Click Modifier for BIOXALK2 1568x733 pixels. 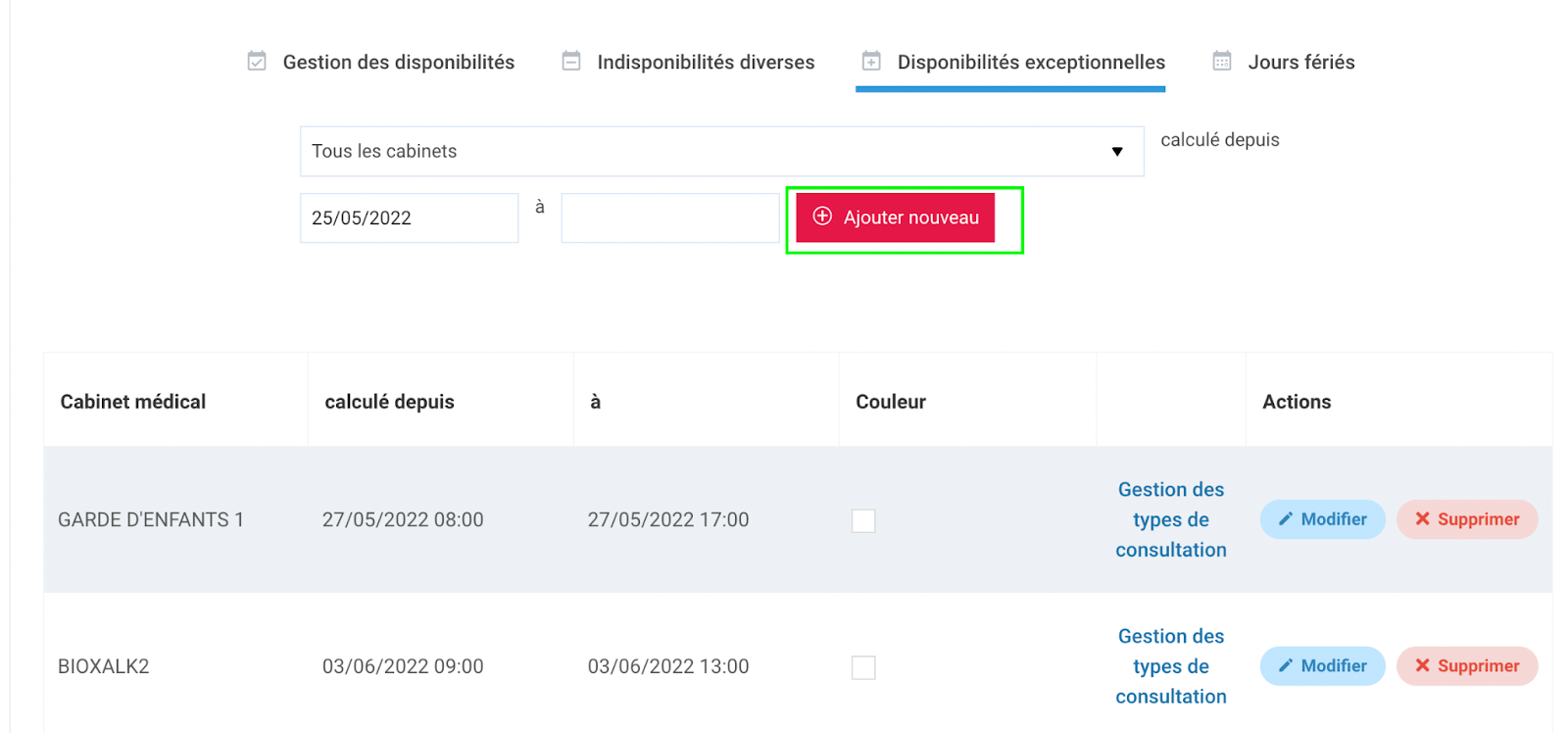pyautogui.click(x=1322, y=666)
